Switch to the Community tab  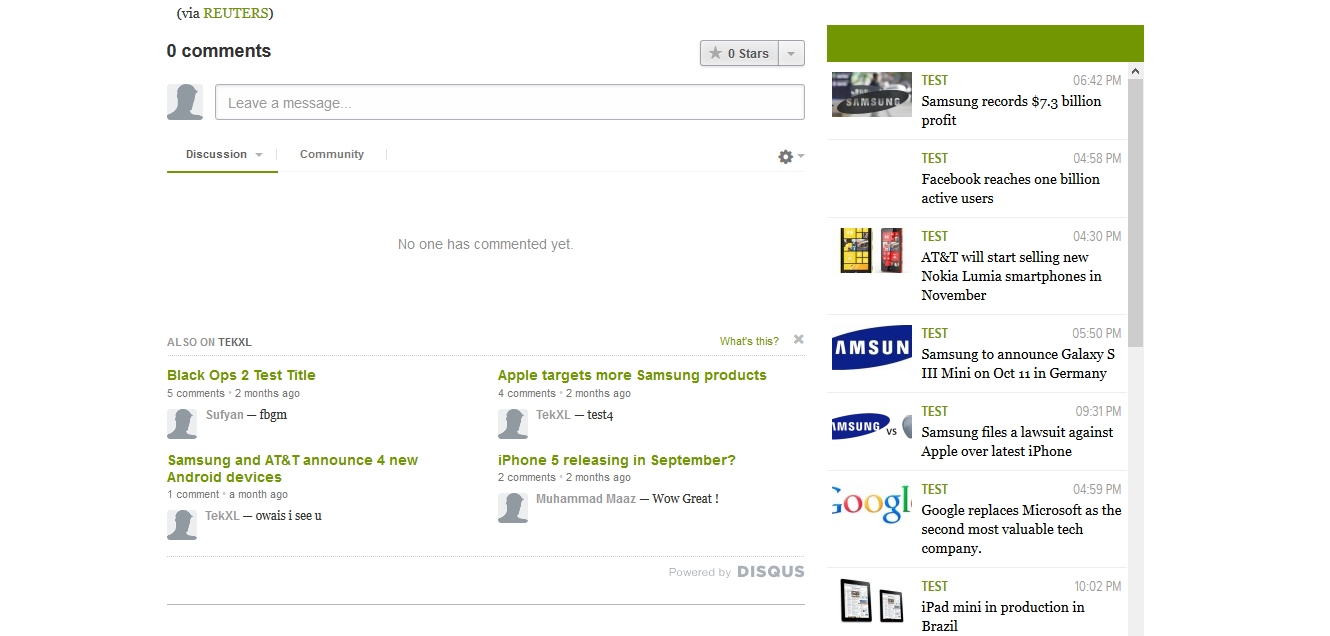(332, 155)
